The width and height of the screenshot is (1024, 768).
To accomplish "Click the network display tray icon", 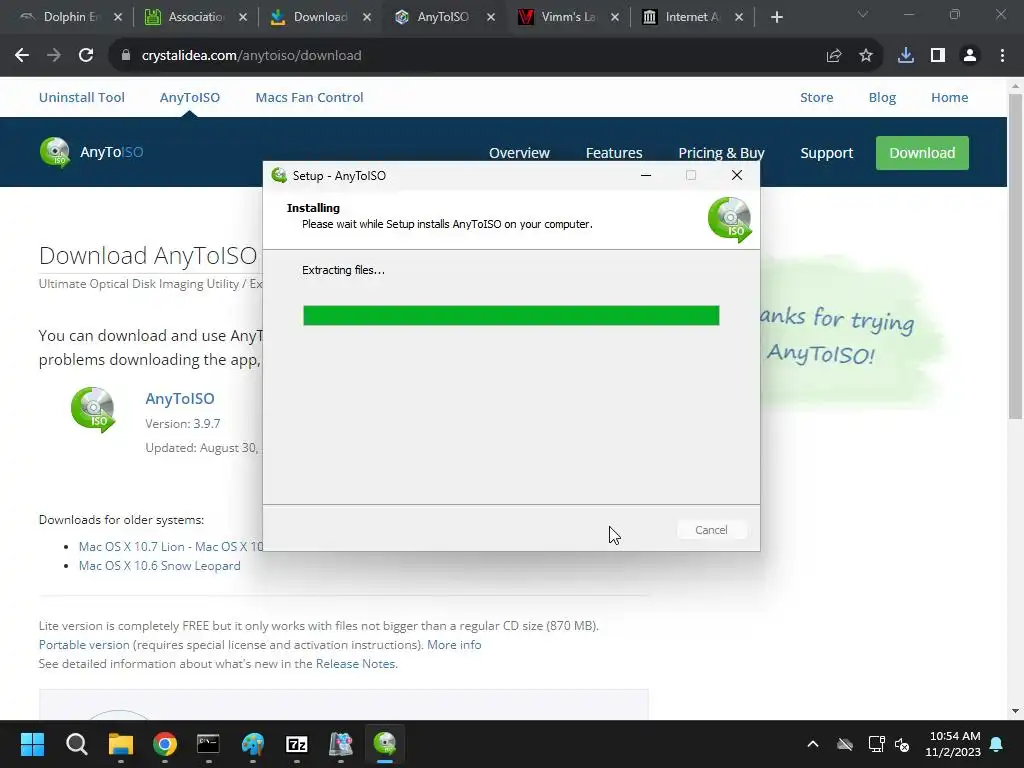I will click(876, 744).
